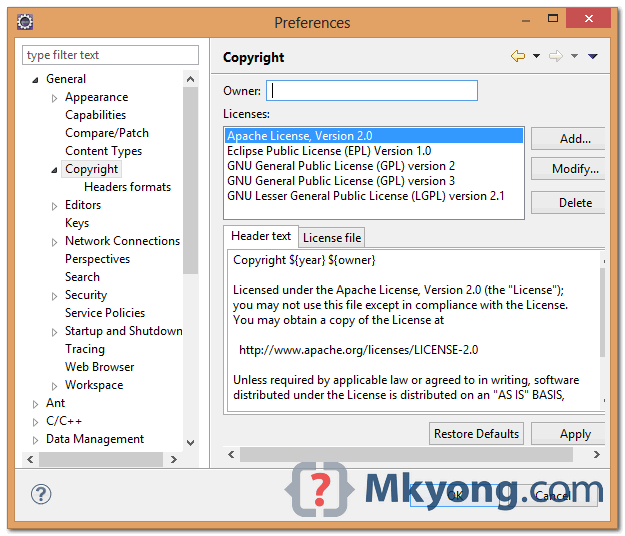625x536 pixels.
Task: Open the Service Policies preference page
Action: [x=105, y=313]
